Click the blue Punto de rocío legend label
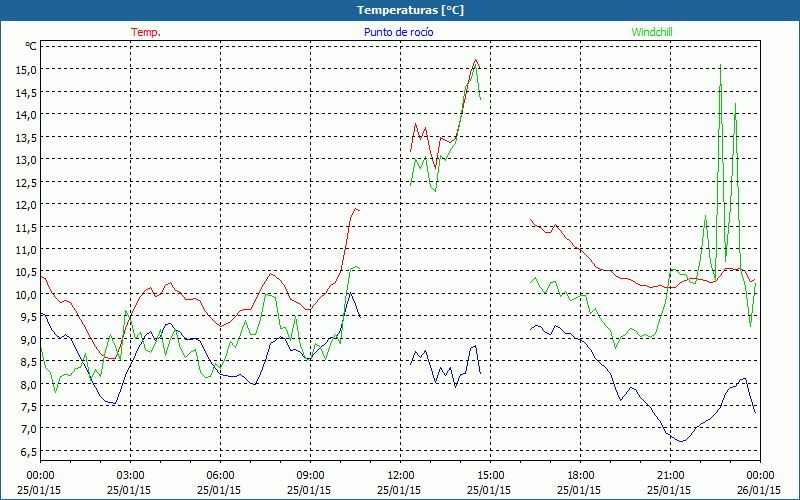This screenshot has width=800, height=500. tap(398, 32)
